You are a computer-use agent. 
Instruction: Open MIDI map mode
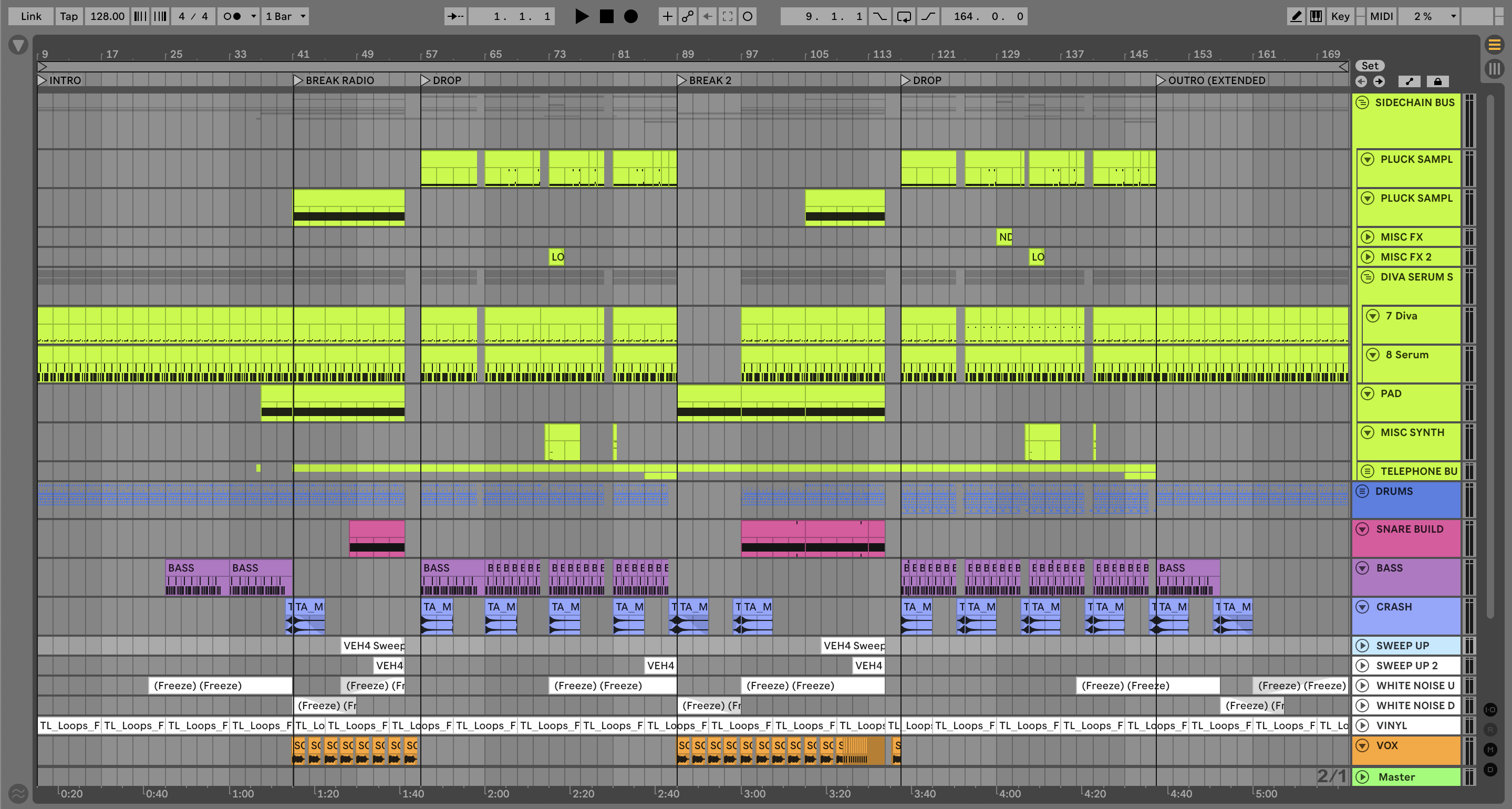click(x=1381, y=16)
